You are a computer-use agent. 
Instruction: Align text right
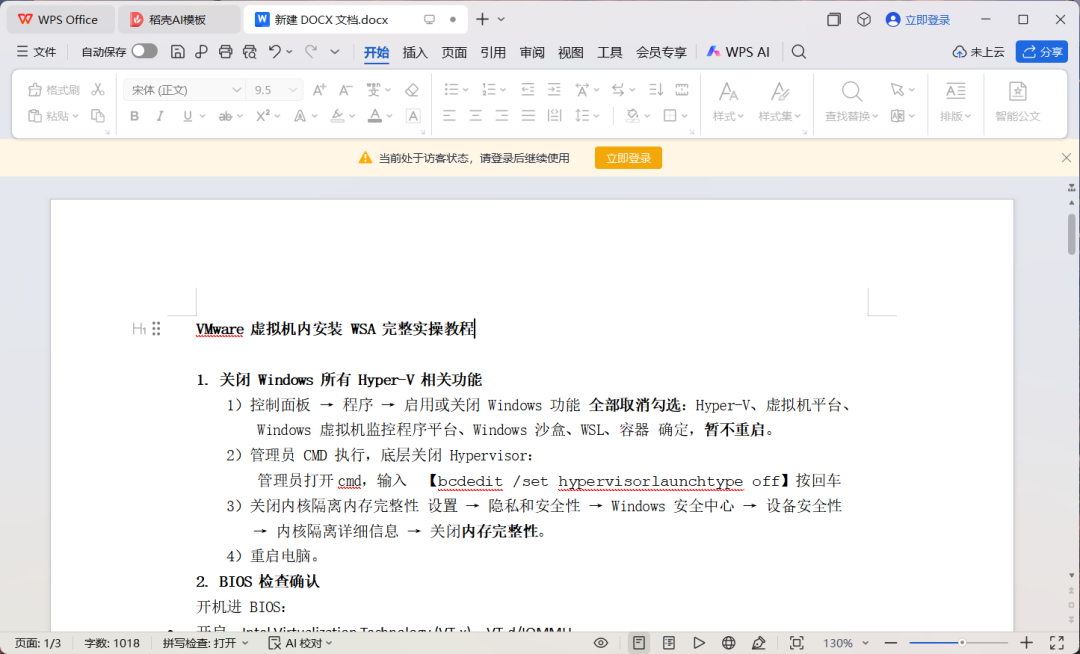[x=501, y=116]
